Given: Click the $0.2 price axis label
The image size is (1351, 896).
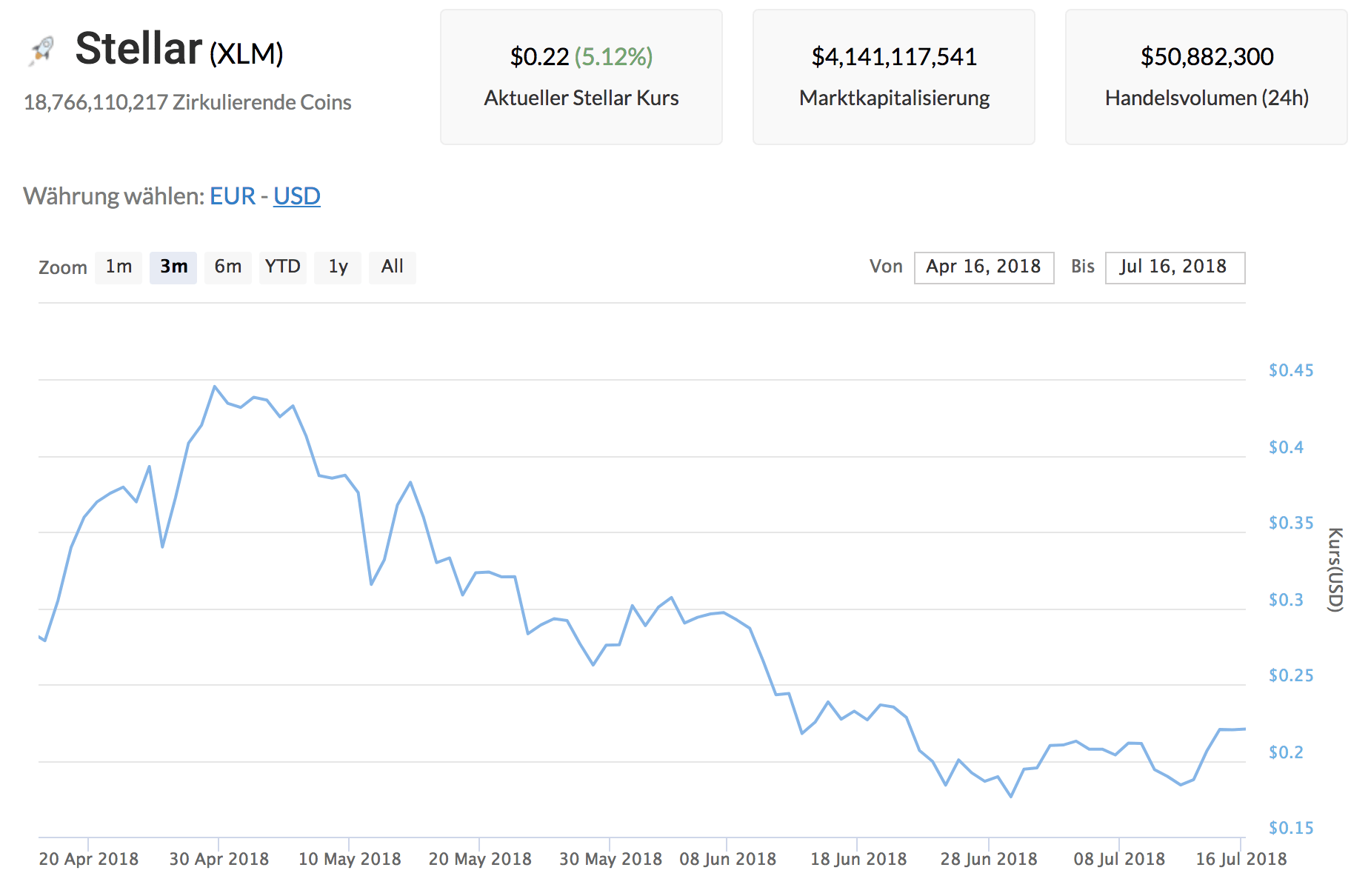Looking at the screenshot, I should [1286, 752].
